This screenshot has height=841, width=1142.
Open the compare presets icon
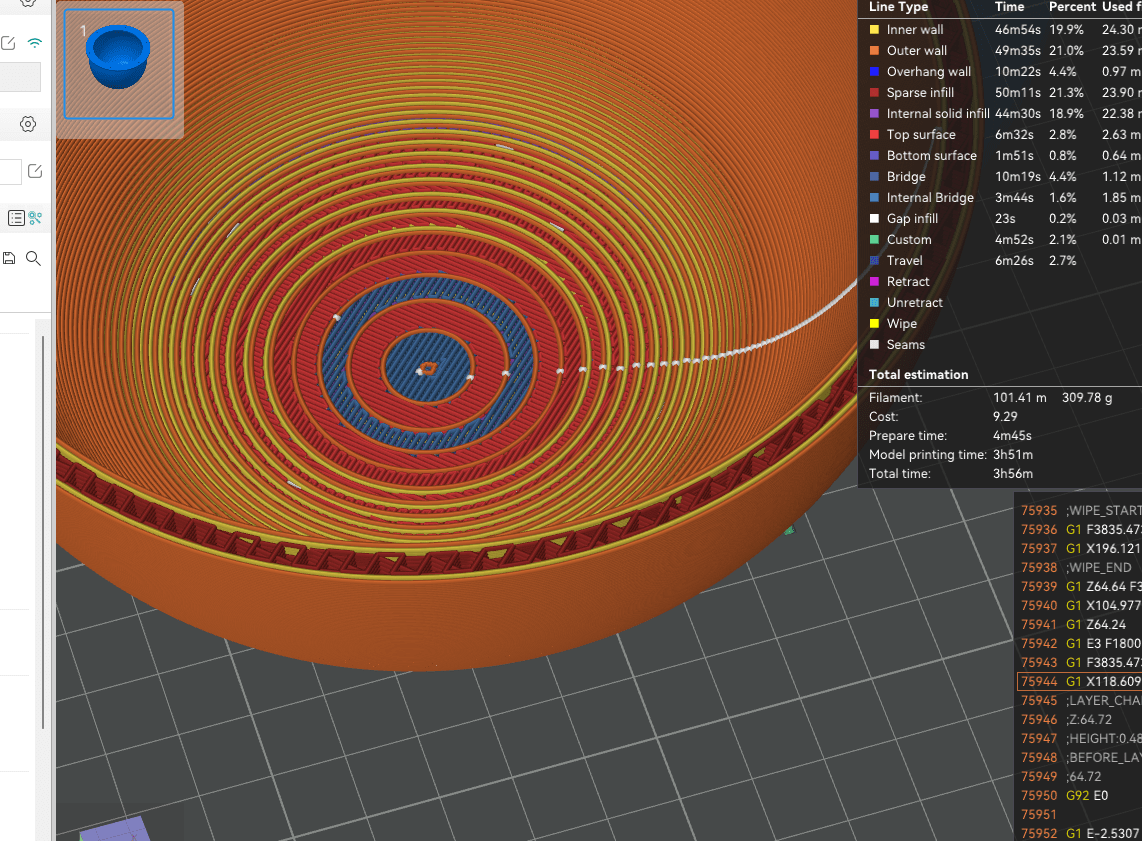(35, 218)
